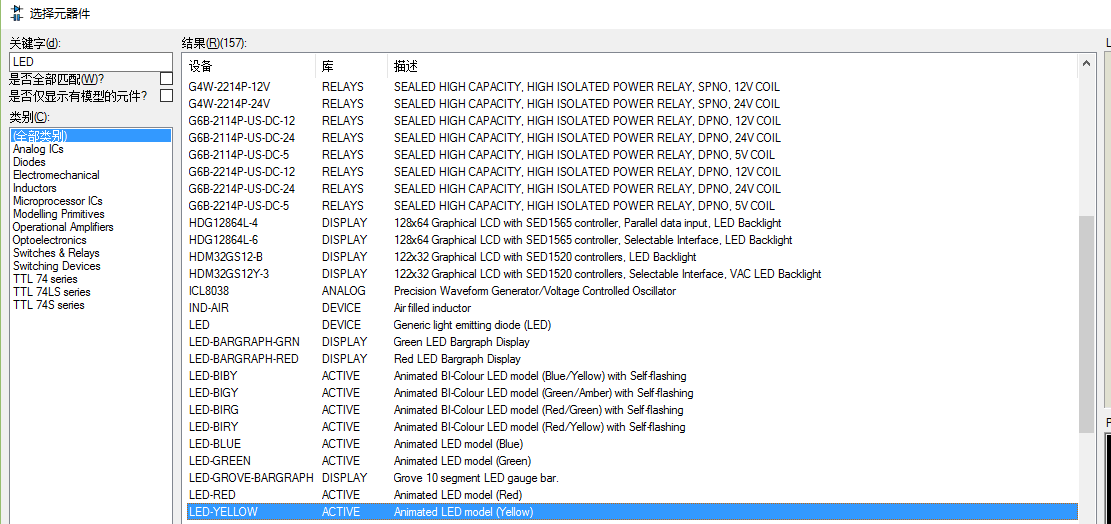Select the Analog ICs category
Screen dimensions: 1111x524
[x=91, y=149]
